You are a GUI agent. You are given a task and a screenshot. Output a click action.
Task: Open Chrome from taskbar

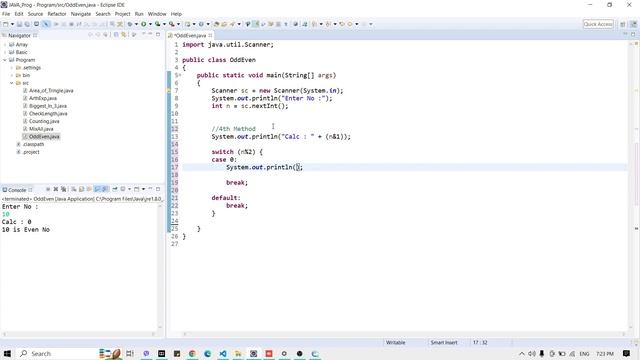pos(192,353)
